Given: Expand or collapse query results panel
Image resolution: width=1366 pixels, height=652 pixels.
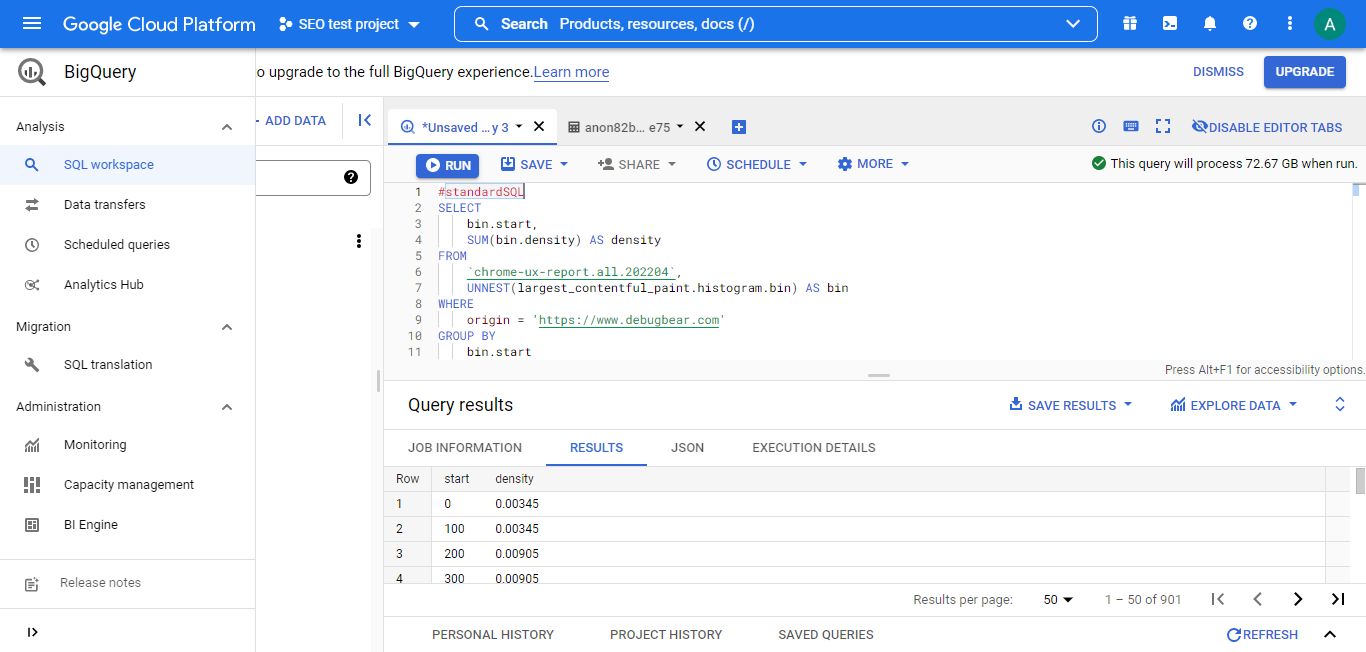Looking at the screenshot, I should pyautogui.click(x=1340, y=405).
